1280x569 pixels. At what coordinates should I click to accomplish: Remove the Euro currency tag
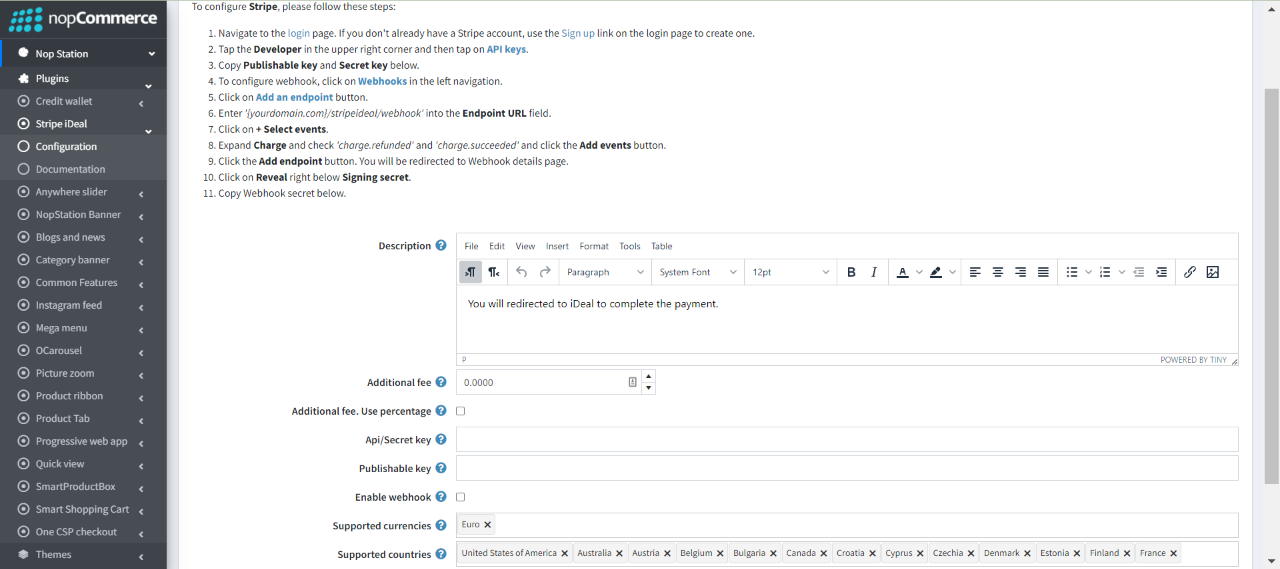pos(488,525)
